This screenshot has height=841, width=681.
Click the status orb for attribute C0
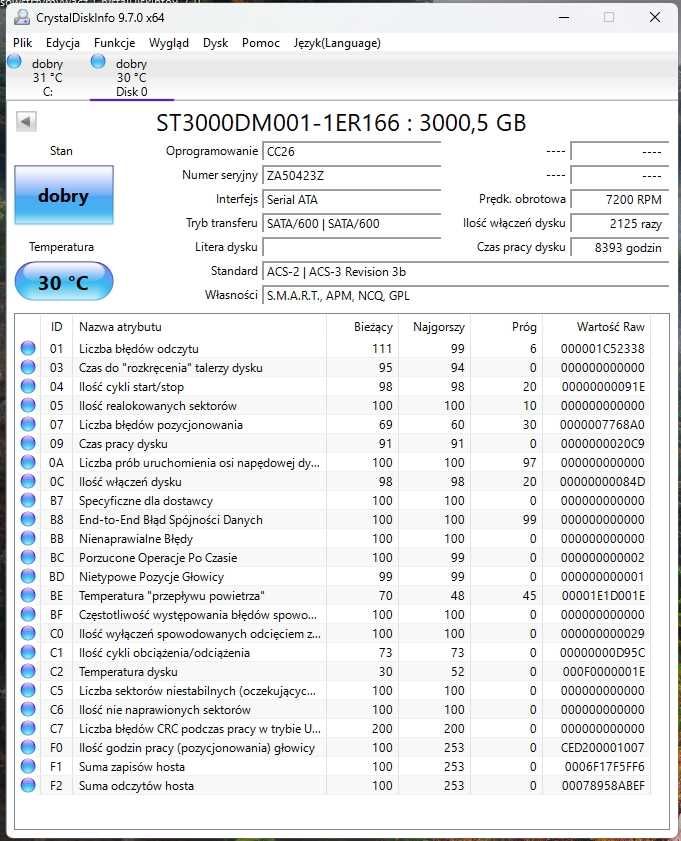tap(28, 633)
